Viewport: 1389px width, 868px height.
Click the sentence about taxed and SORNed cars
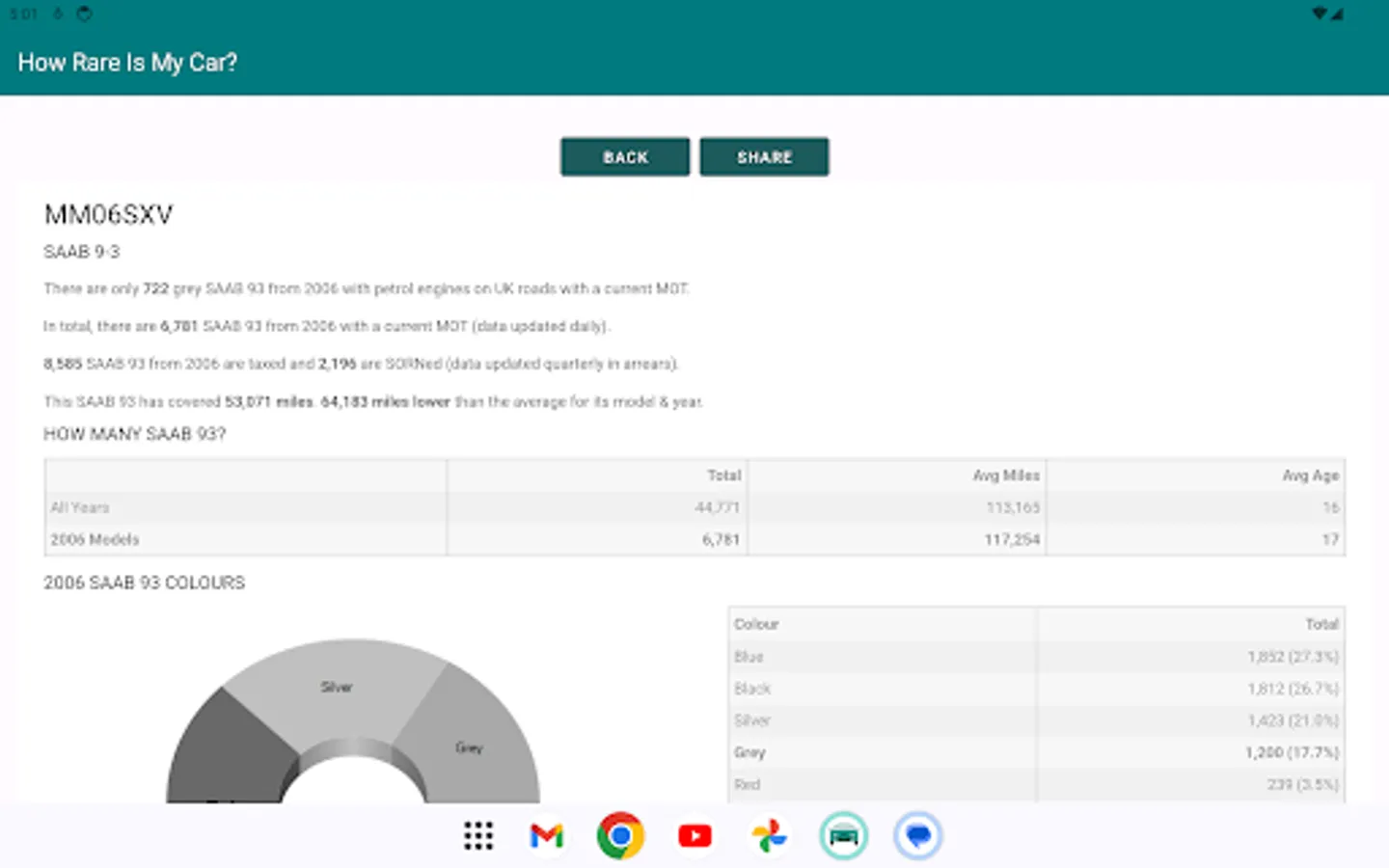(x=362, y=364)
